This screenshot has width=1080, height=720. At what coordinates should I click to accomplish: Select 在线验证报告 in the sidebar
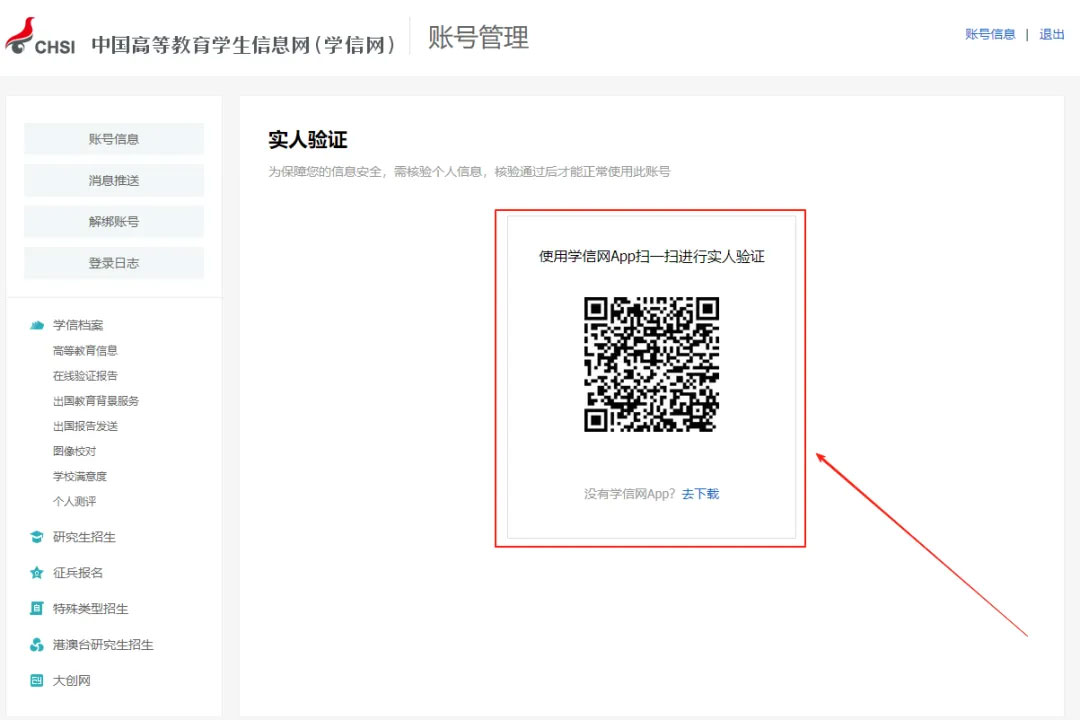pyautogui.click(x=85, y=376)
